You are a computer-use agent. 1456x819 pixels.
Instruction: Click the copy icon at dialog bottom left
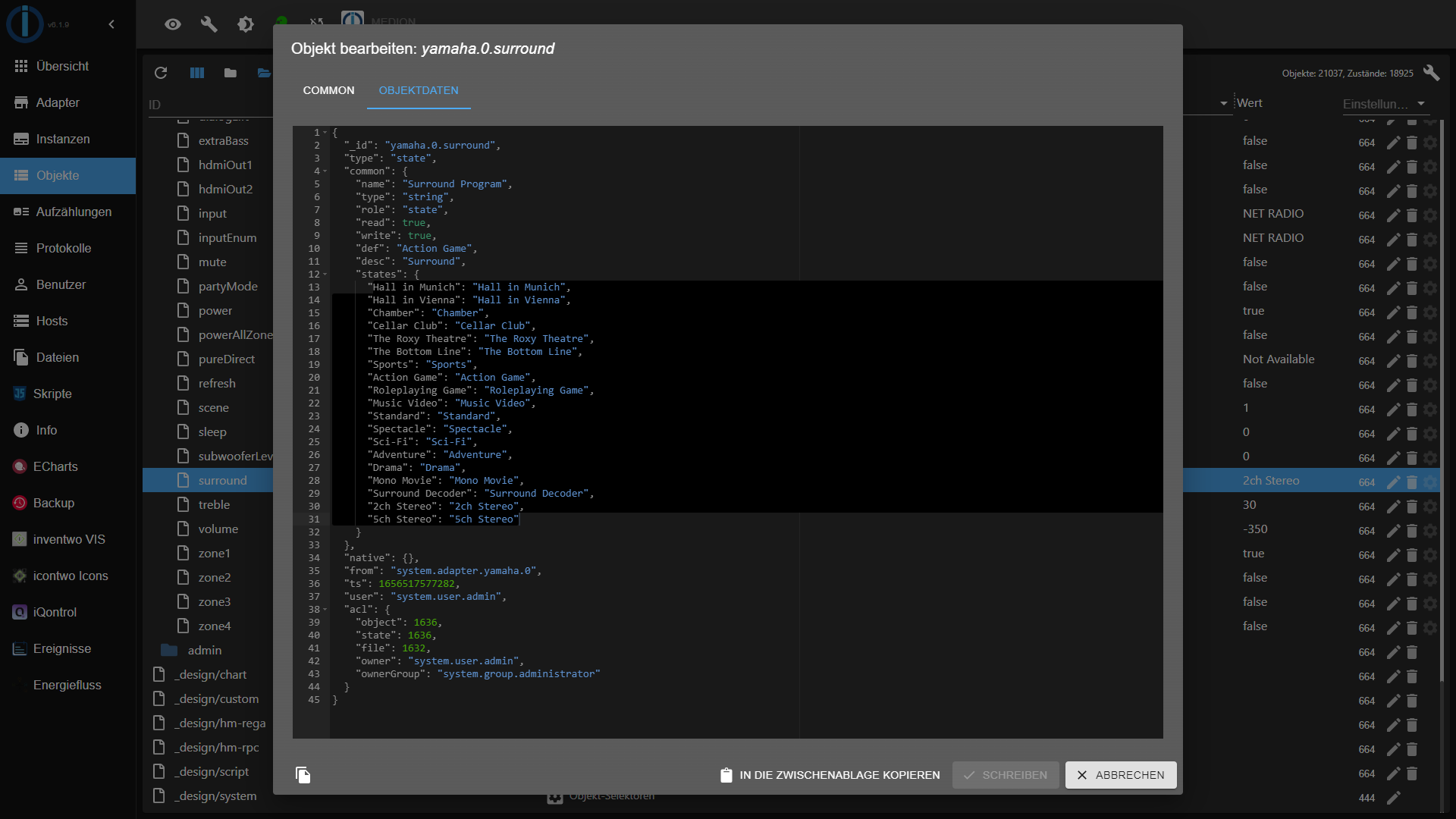coord(303,774)
